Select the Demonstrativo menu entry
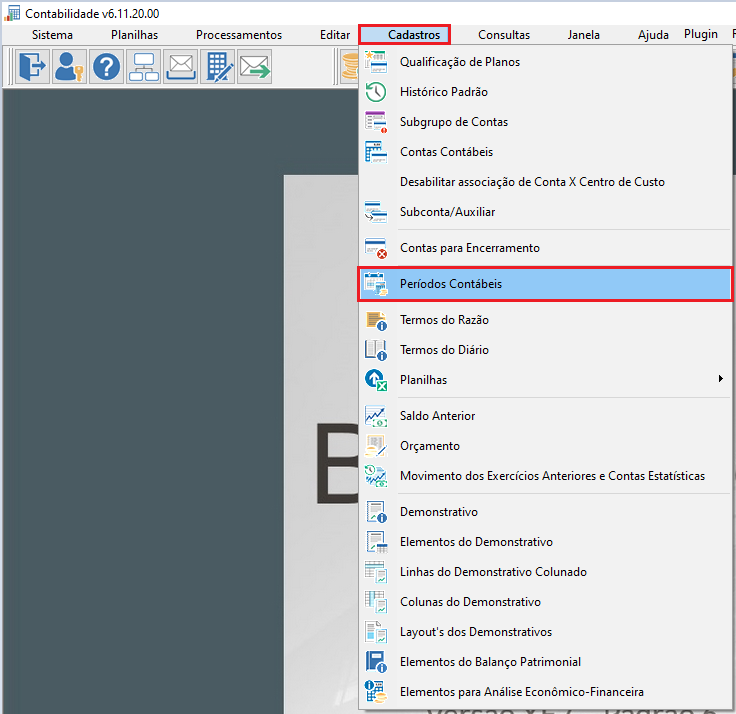The width and height of the screenshot is (736, 714). pos(545,512)
